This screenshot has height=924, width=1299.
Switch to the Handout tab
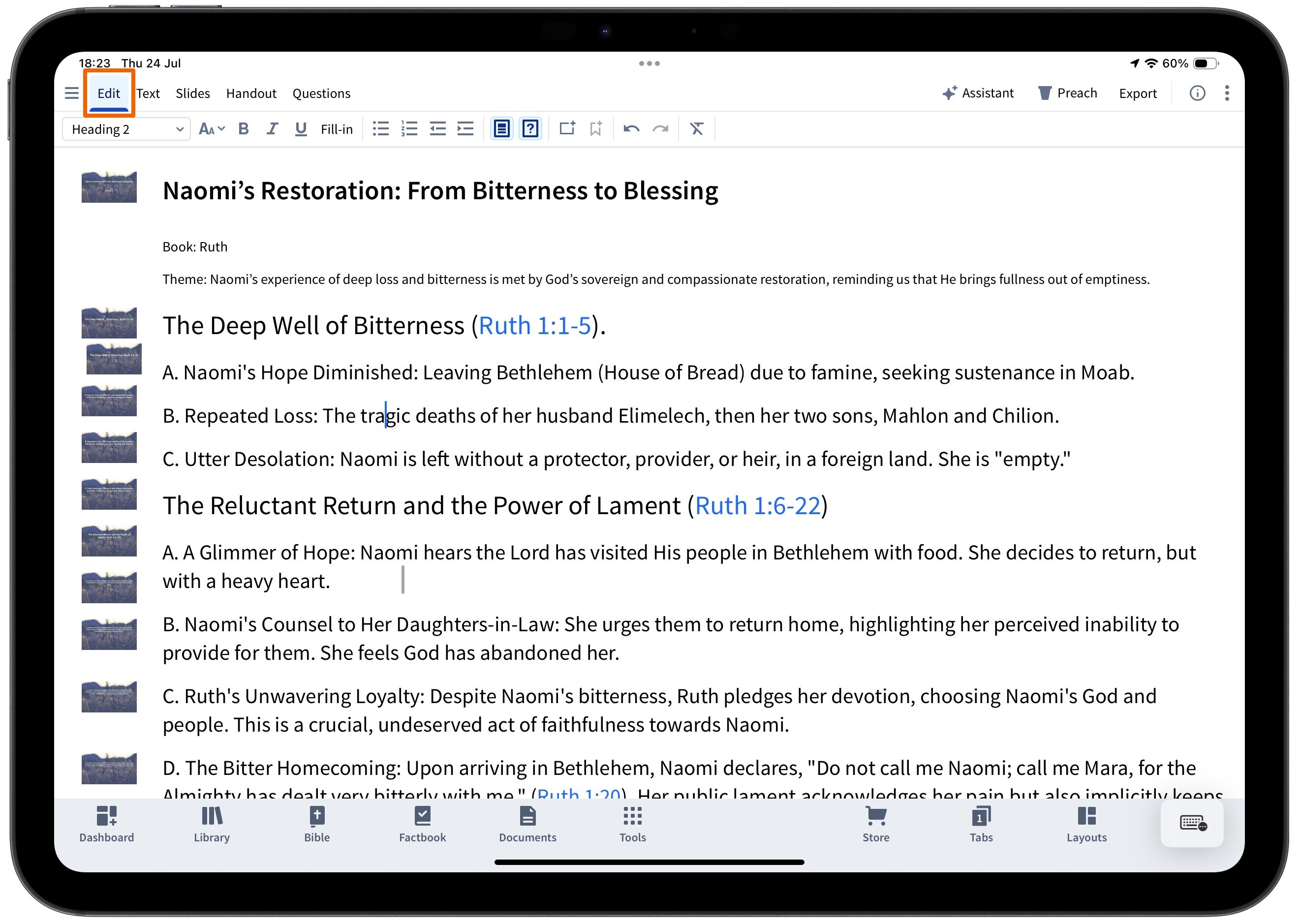pos(251,93)
